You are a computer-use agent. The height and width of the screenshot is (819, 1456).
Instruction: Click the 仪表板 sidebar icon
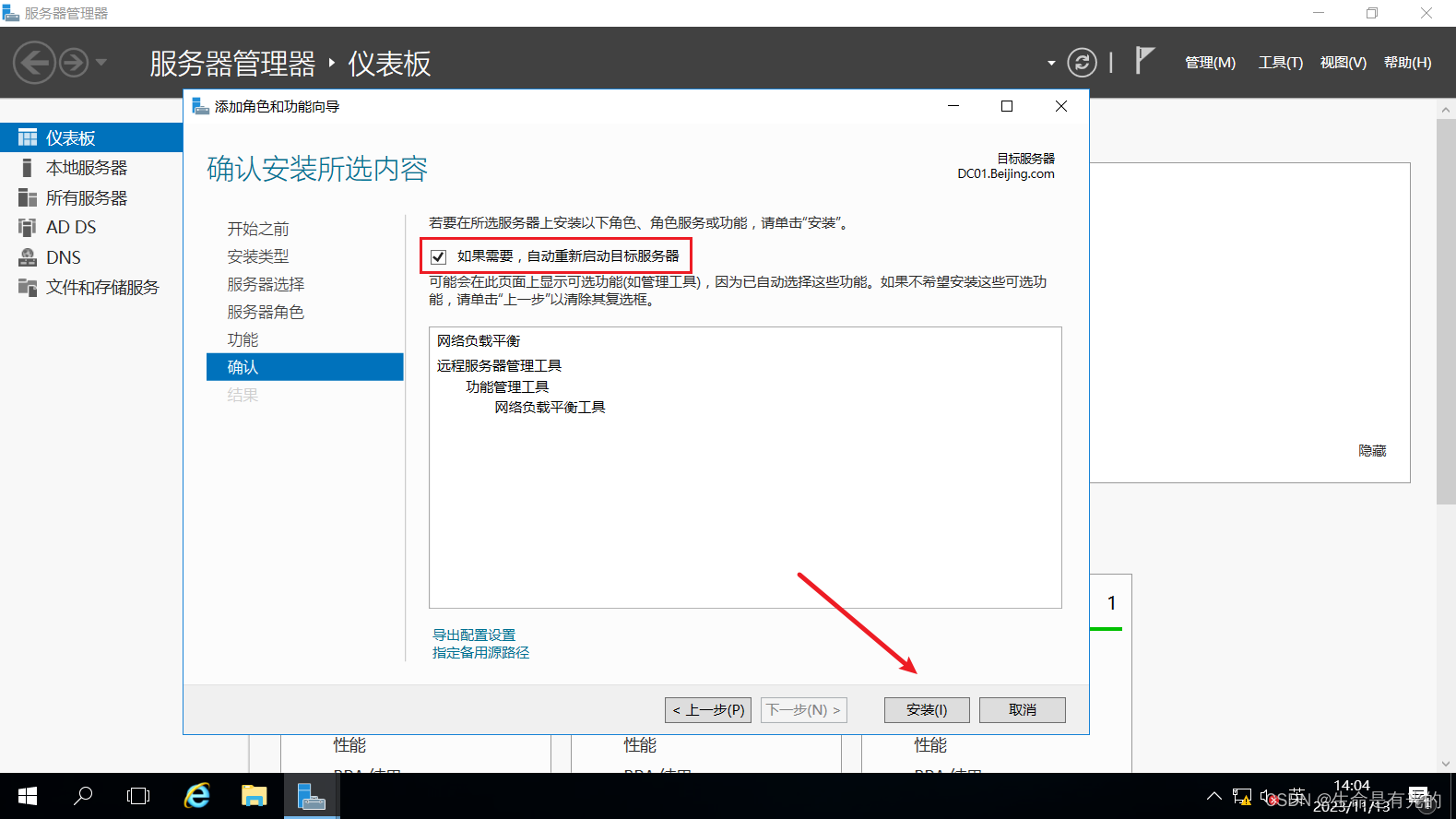coord(28,137)
